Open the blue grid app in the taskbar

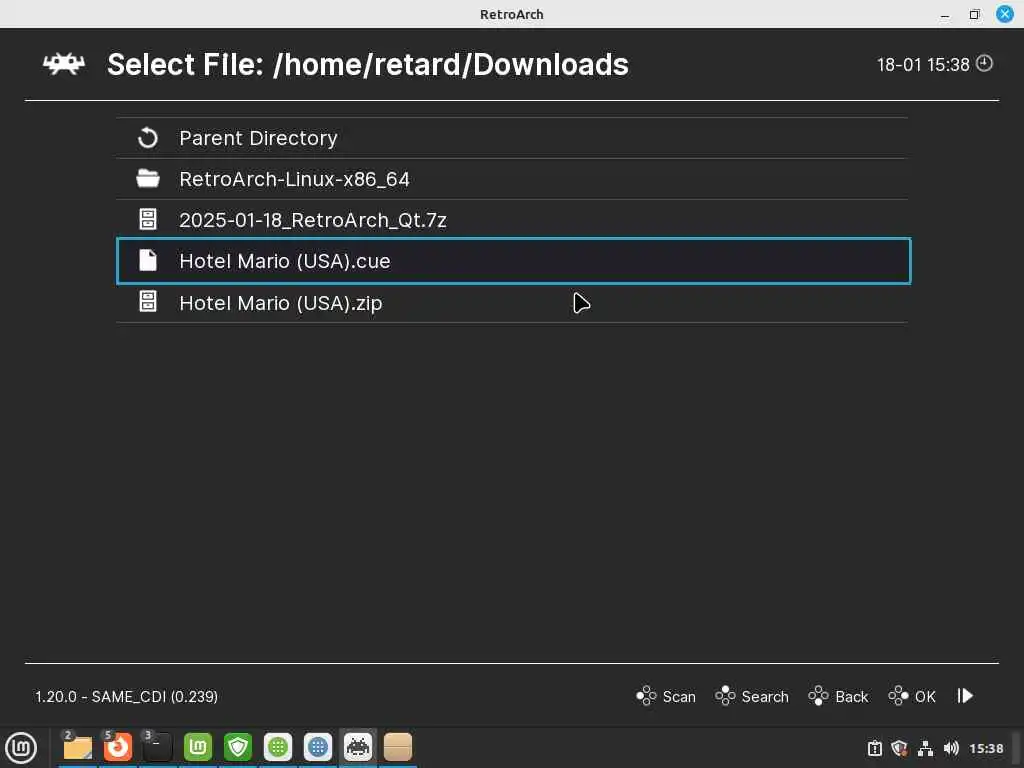318,747
